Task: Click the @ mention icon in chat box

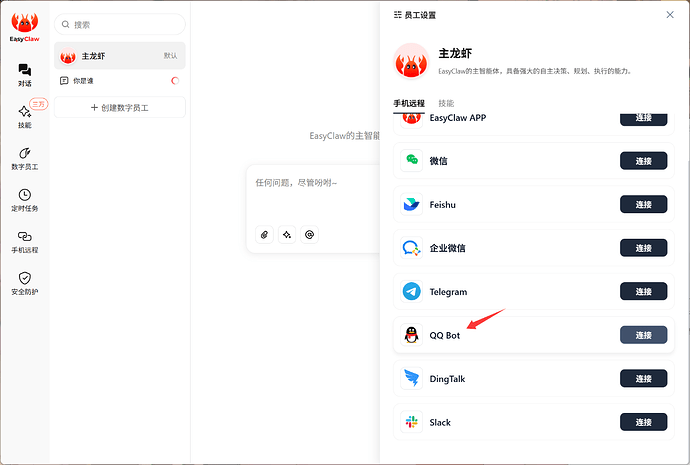Action: coord(309,234)
